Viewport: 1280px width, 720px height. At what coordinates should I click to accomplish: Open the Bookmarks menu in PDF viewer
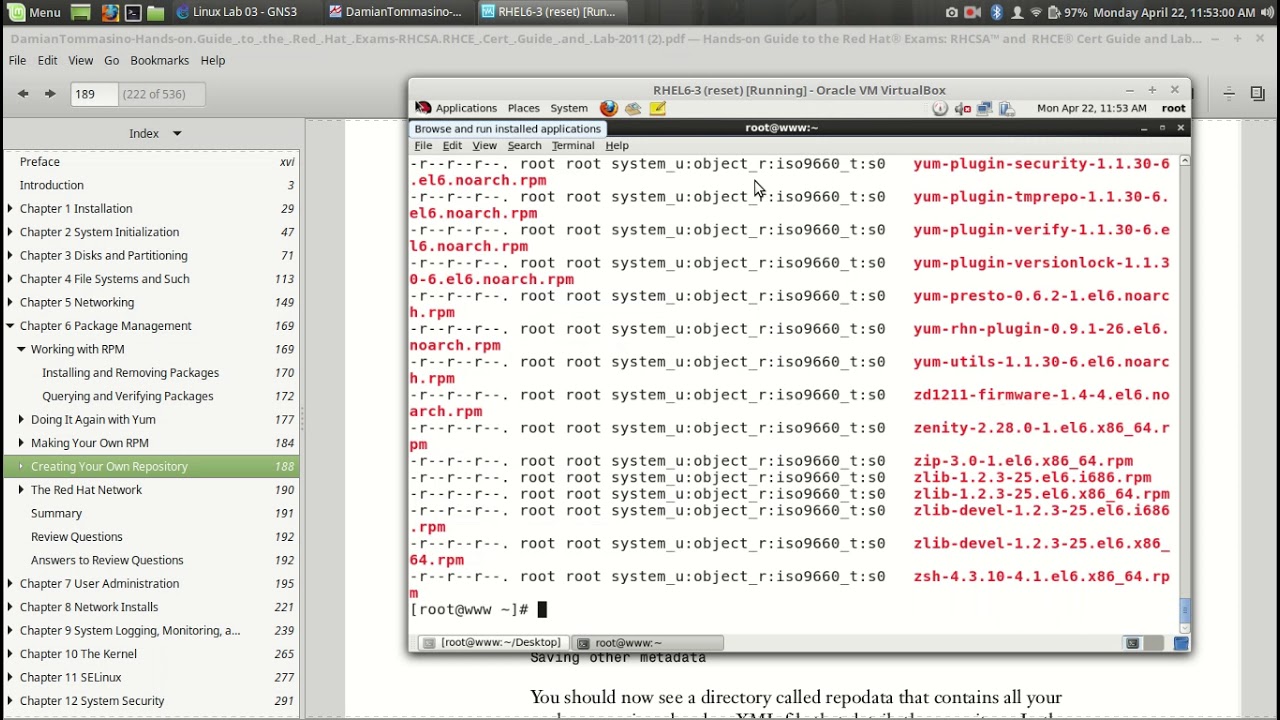point(159,60)
